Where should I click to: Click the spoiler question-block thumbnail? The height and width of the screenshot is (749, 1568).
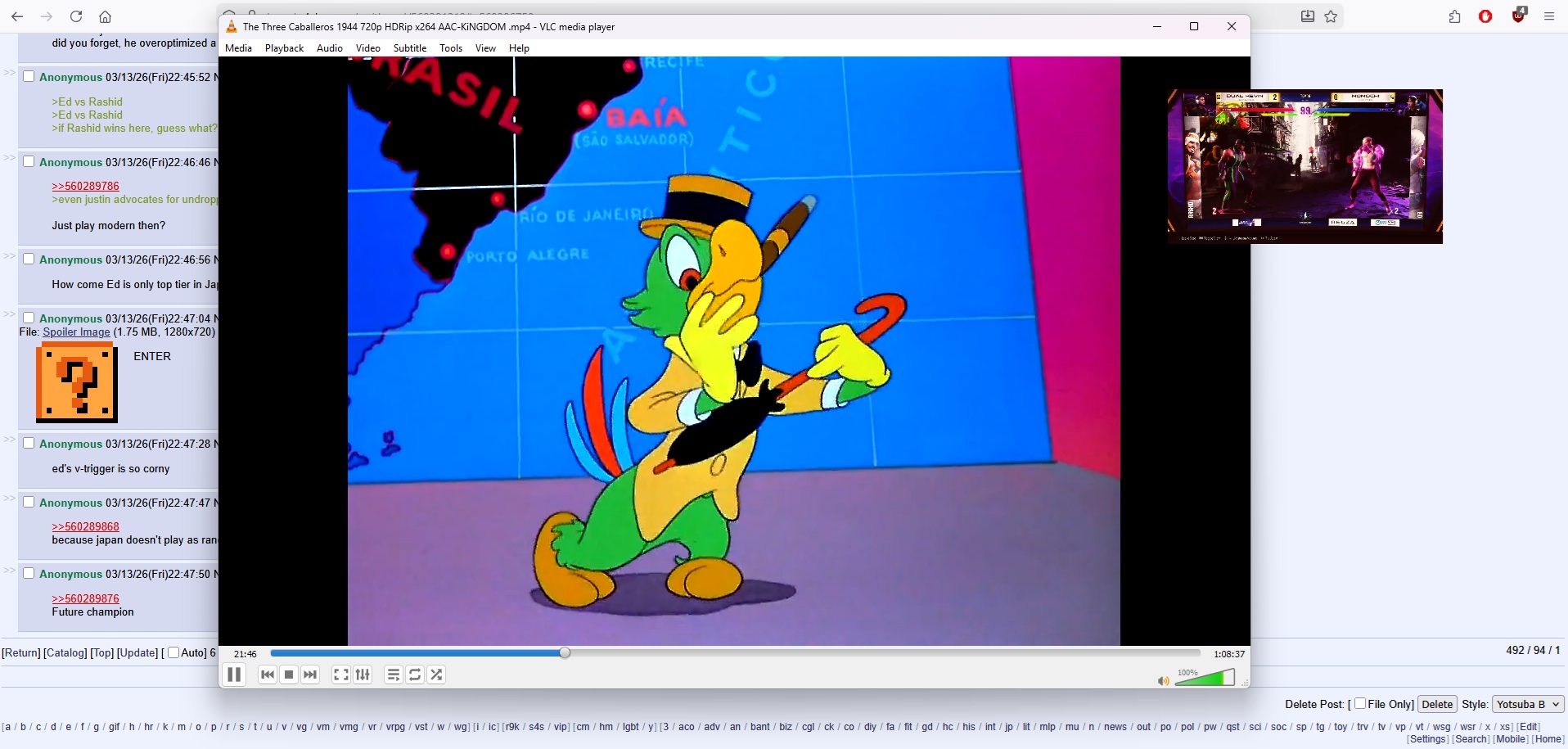pos(77,382)
